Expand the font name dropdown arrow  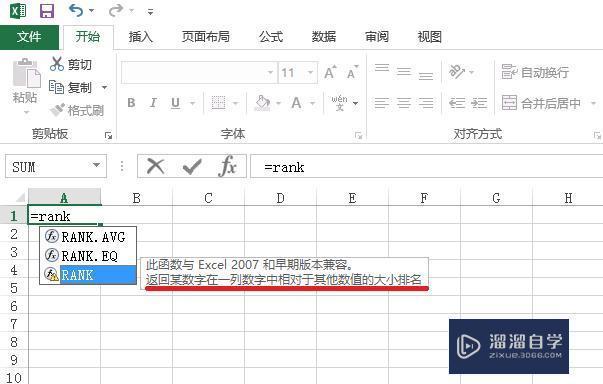tap(271, 73)
